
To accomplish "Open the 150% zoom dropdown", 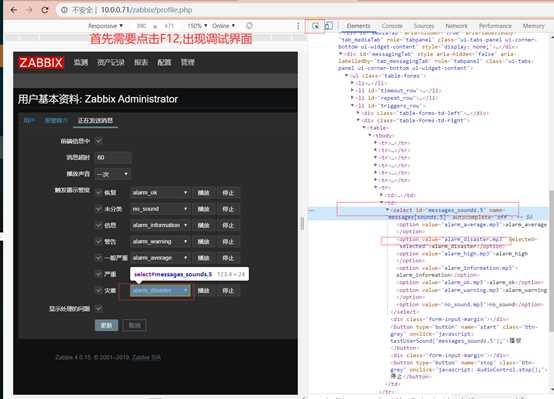I will [197, 26].
